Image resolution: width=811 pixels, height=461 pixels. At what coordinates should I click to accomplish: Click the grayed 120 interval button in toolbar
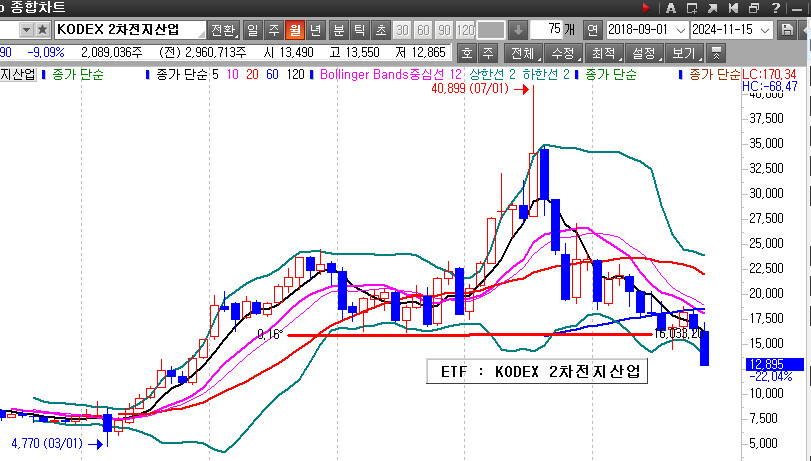[x=465, y=29]
